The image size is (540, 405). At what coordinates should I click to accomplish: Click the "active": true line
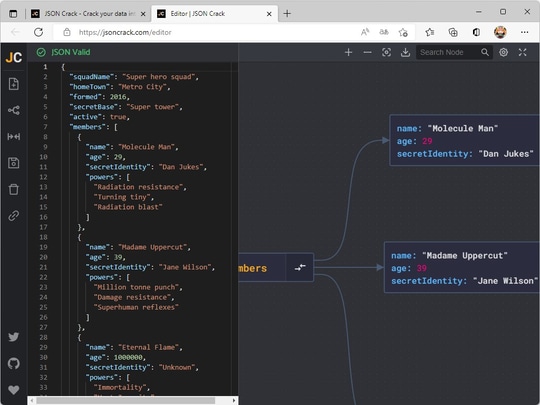tap(100, 117)
